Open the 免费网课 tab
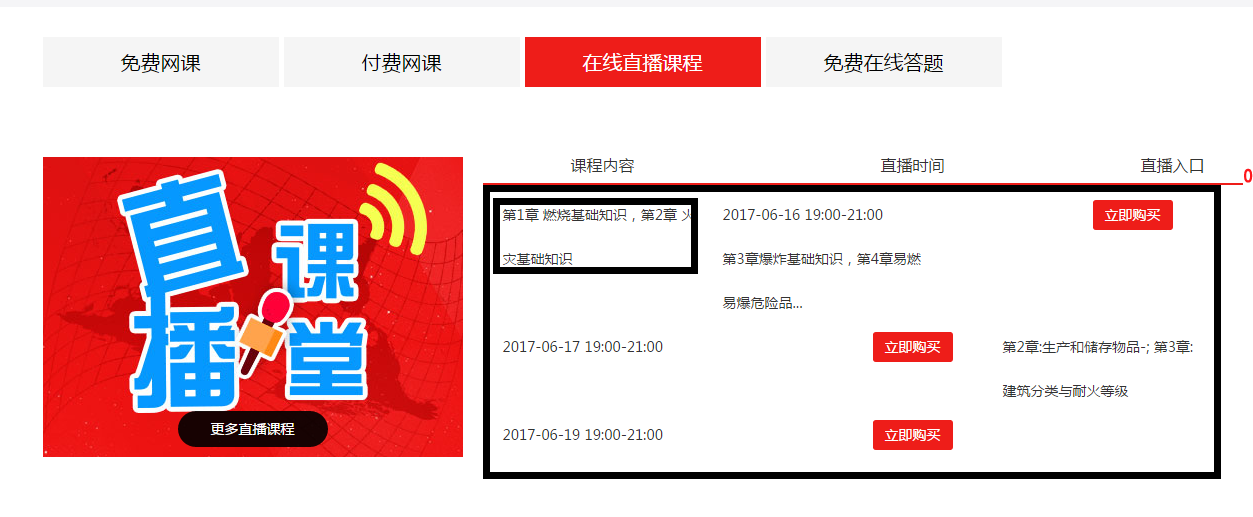 point(161,62)
